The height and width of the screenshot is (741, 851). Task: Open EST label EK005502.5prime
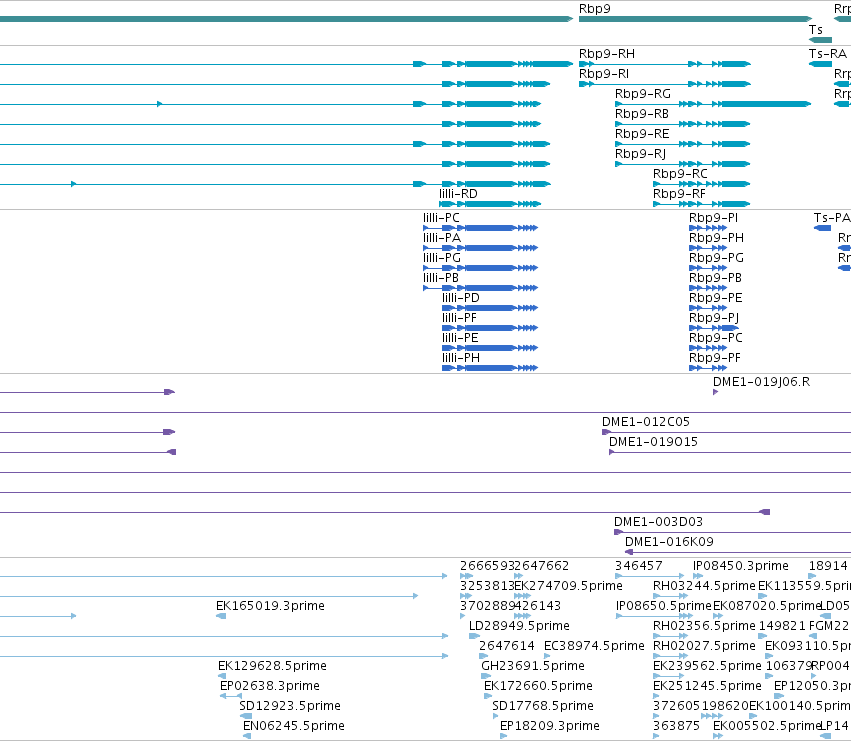(x=767, y=726)
